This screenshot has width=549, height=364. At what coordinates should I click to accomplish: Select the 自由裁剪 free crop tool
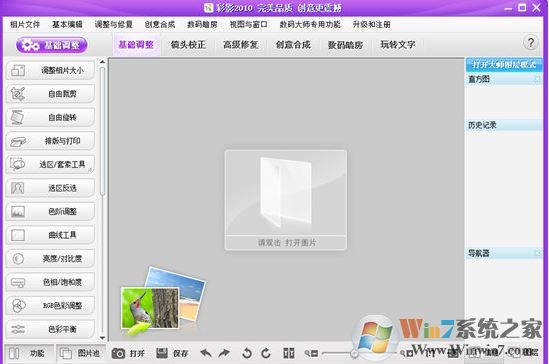pos(50,94)
